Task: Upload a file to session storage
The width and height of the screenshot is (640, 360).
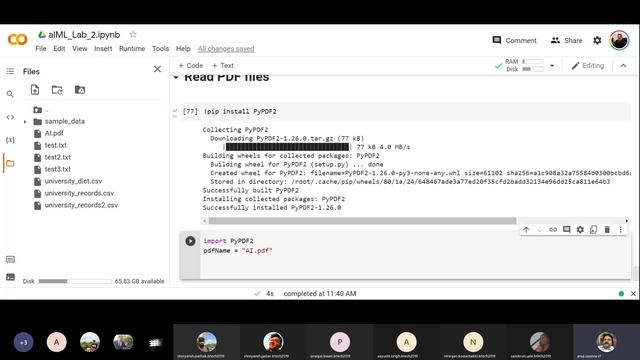Action: point(35,90)
